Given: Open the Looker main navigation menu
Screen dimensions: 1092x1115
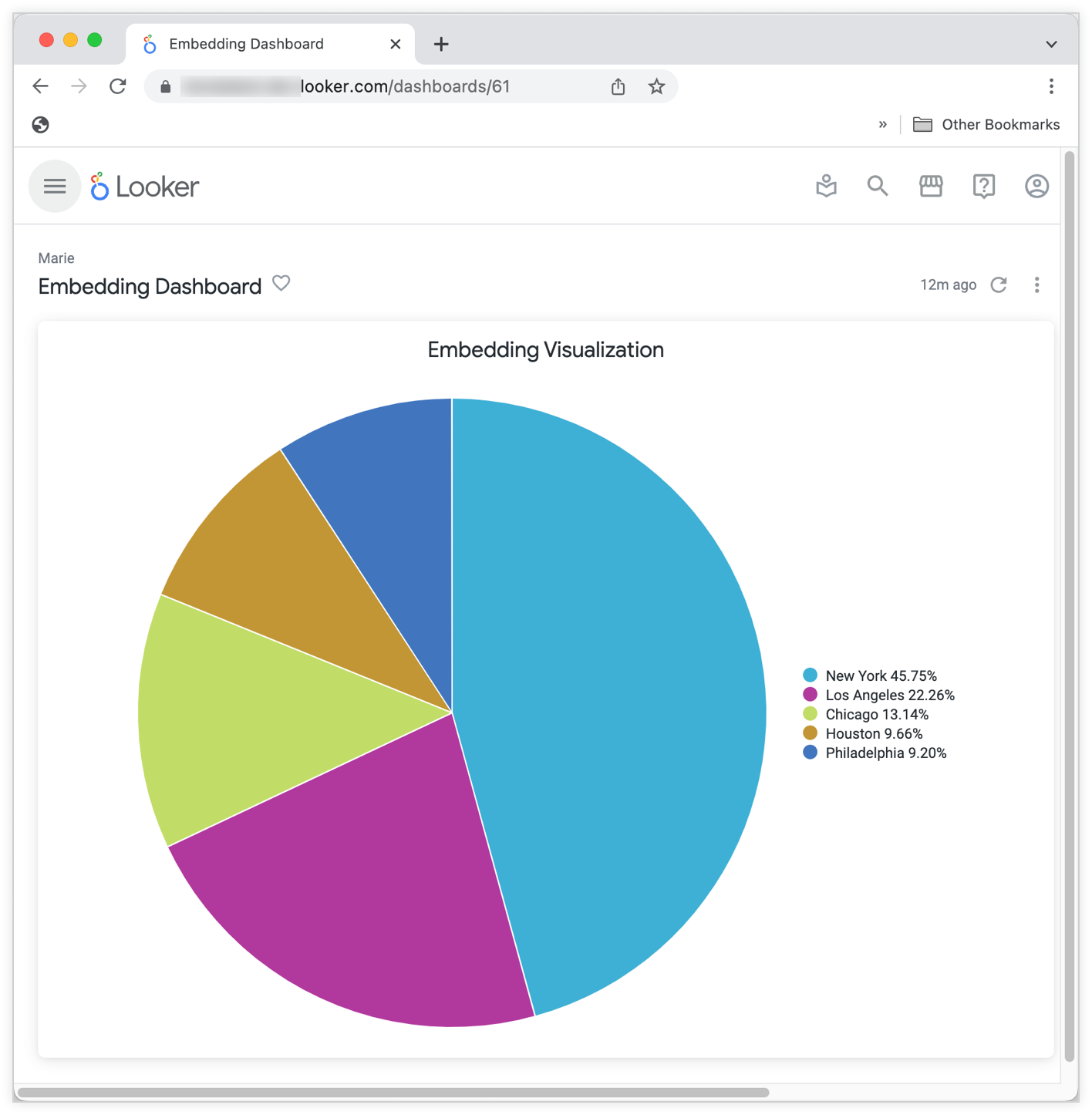Looking at the screenshot, I should [55, 187].
